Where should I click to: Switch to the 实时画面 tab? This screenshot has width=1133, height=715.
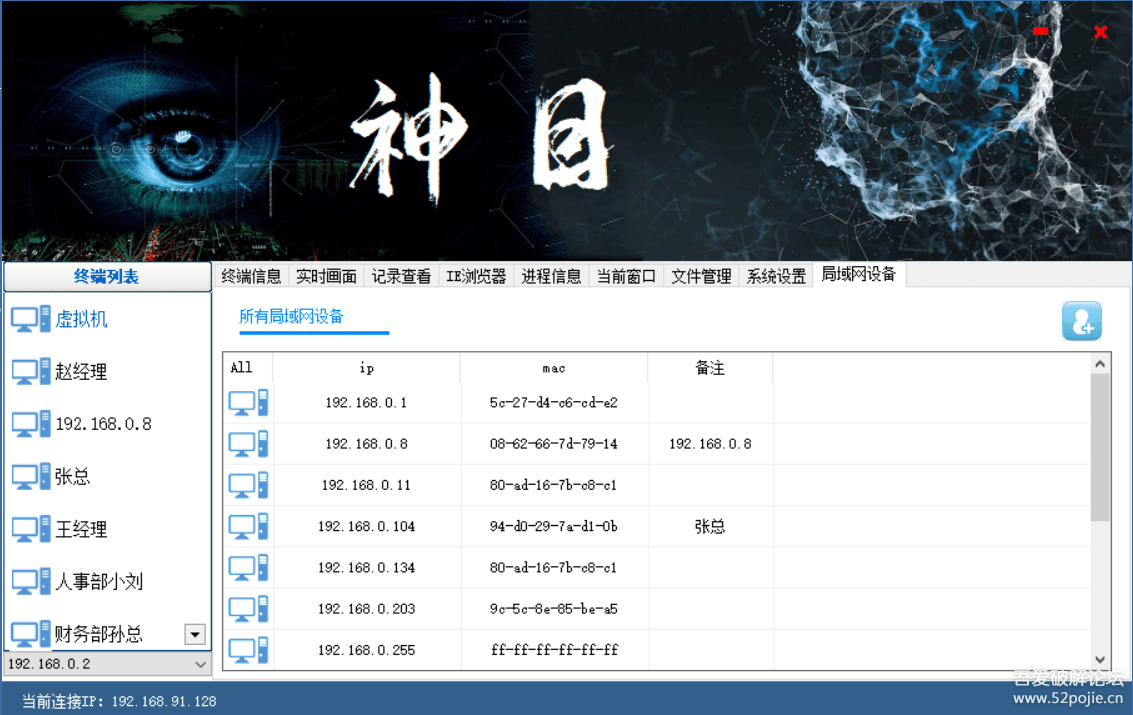[325, 276]
